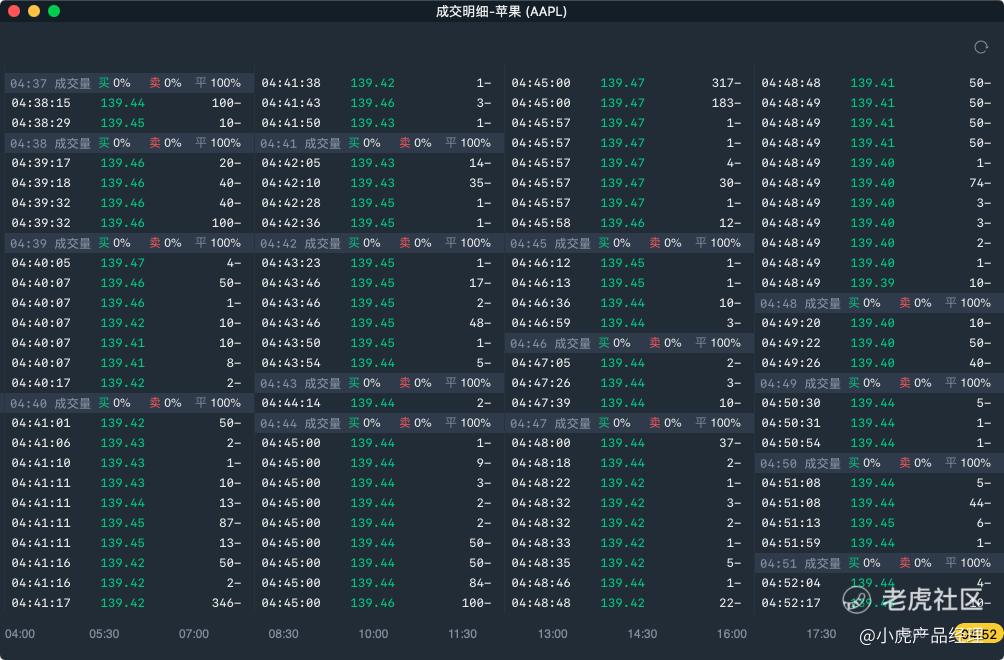The width and height of the screenshot is (1004, 660).
Task: Click the 04:49:26 trade row
Action: [879, 363]
